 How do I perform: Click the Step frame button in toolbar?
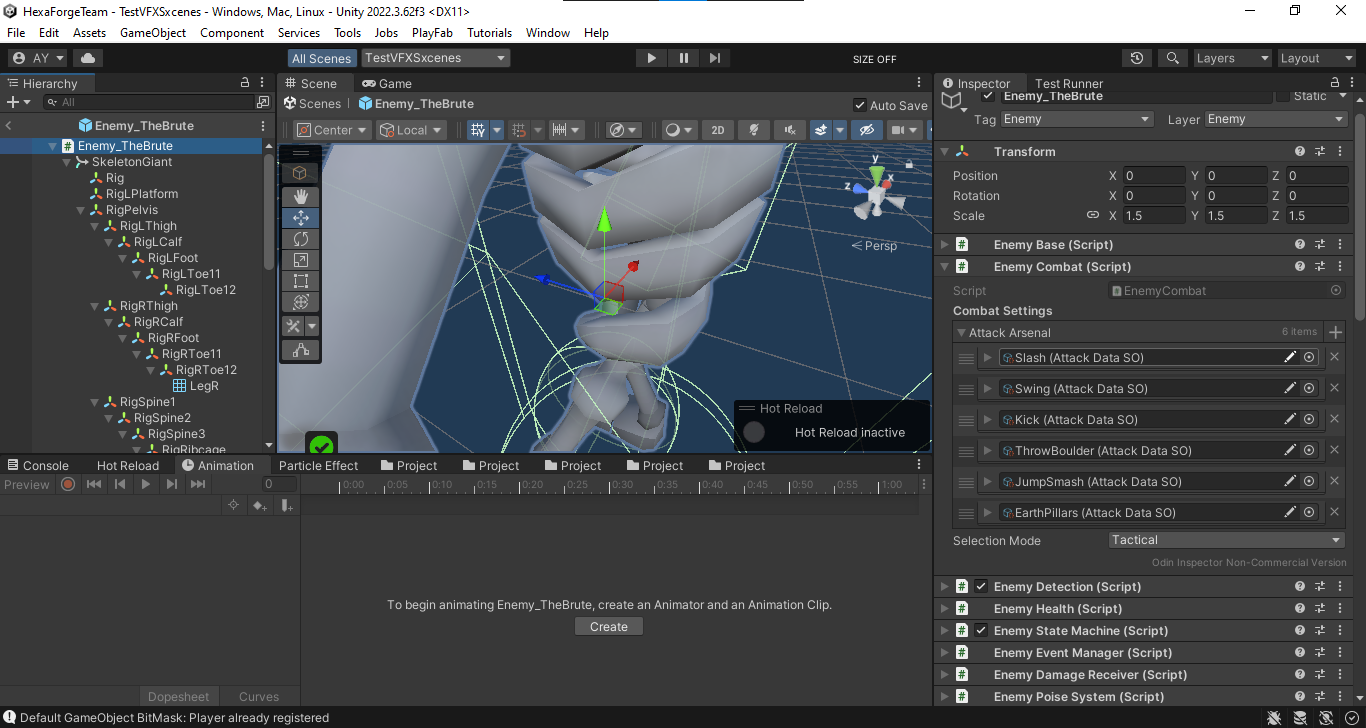[714, 58]
